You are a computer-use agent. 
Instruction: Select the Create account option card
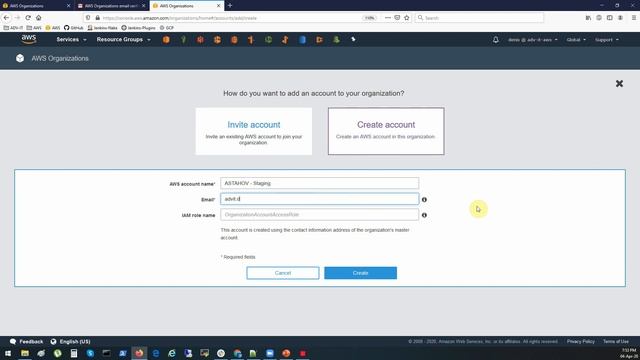click(x=386, y=131)
